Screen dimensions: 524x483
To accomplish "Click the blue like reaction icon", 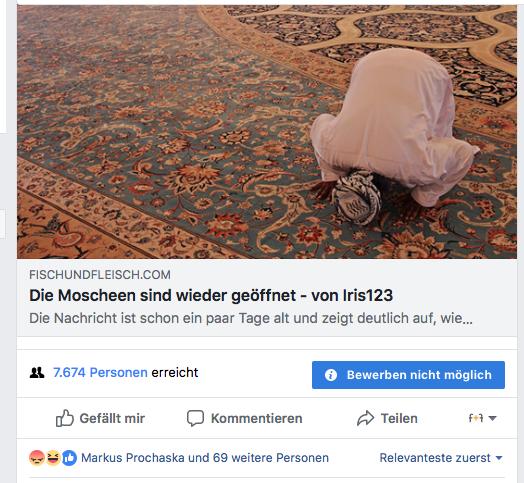I will coord(69,458).
